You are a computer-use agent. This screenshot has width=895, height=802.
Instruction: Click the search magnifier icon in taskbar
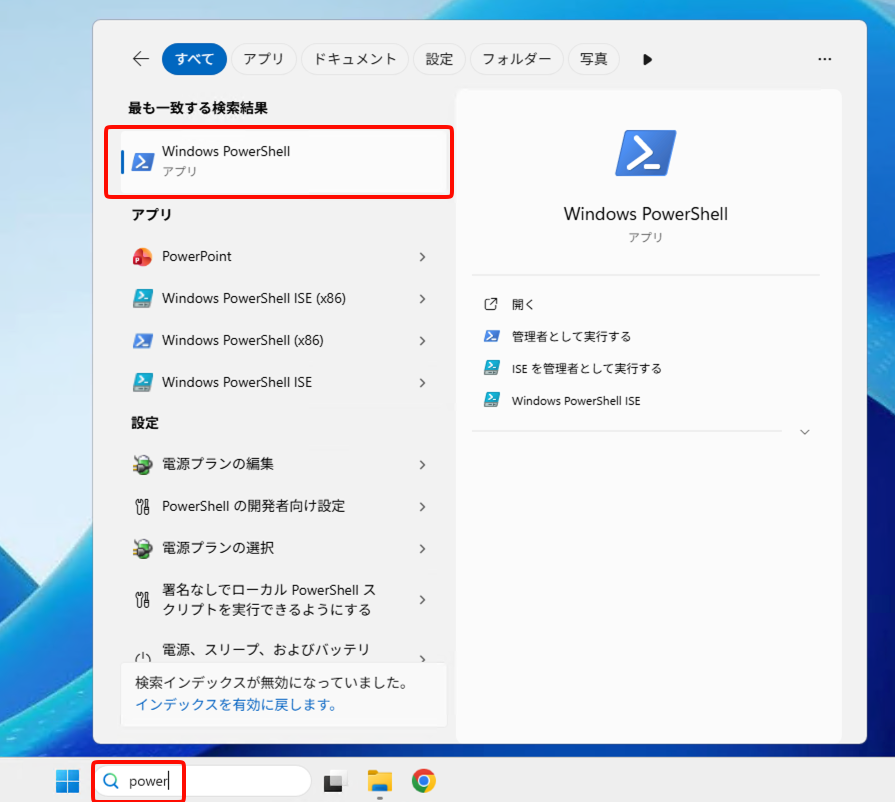point(111,781)
